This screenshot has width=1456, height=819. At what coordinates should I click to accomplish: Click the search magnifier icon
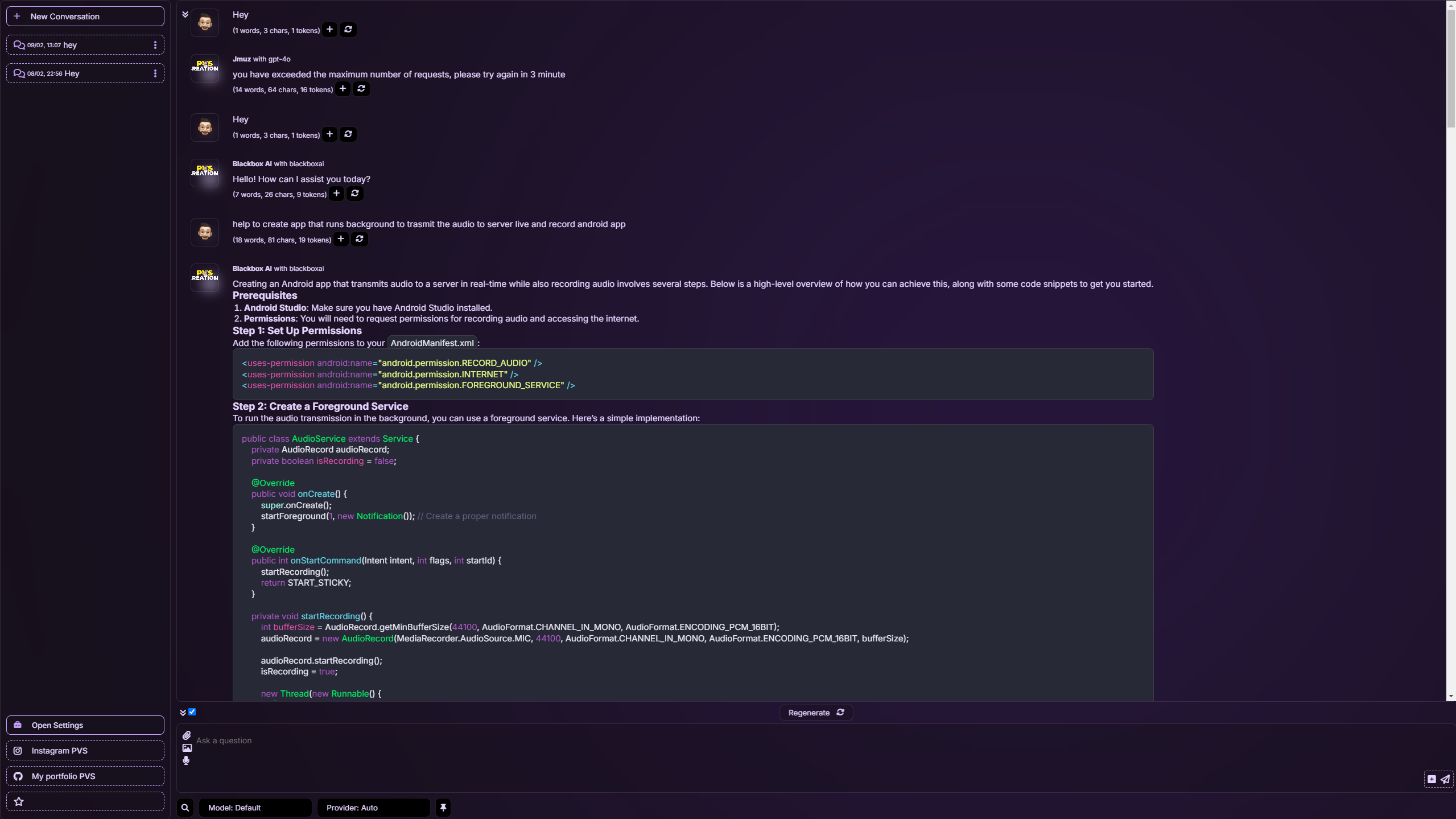185,808
